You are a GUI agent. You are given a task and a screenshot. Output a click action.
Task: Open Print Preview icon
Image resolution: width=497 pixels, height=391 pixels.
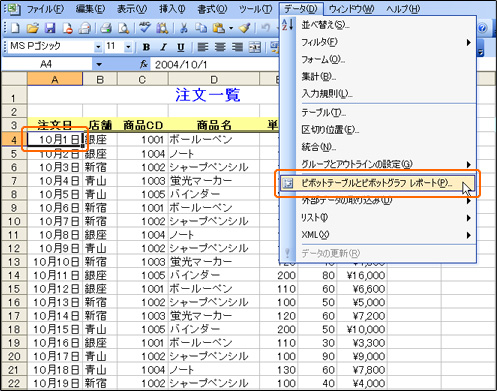124,28
